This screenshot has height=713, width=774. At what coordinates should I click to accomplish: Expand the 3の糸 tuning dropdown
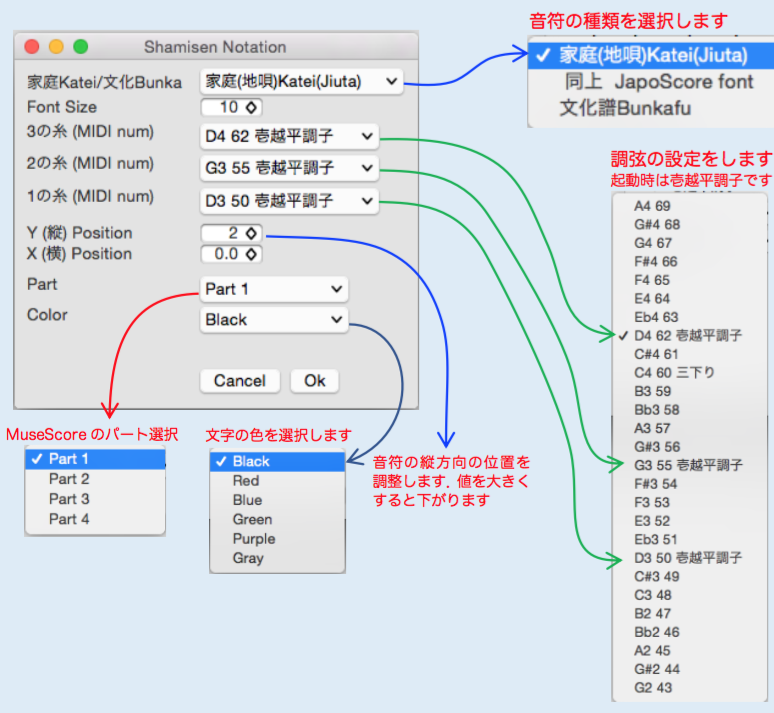pyautogui.click(x=289, y=136)
